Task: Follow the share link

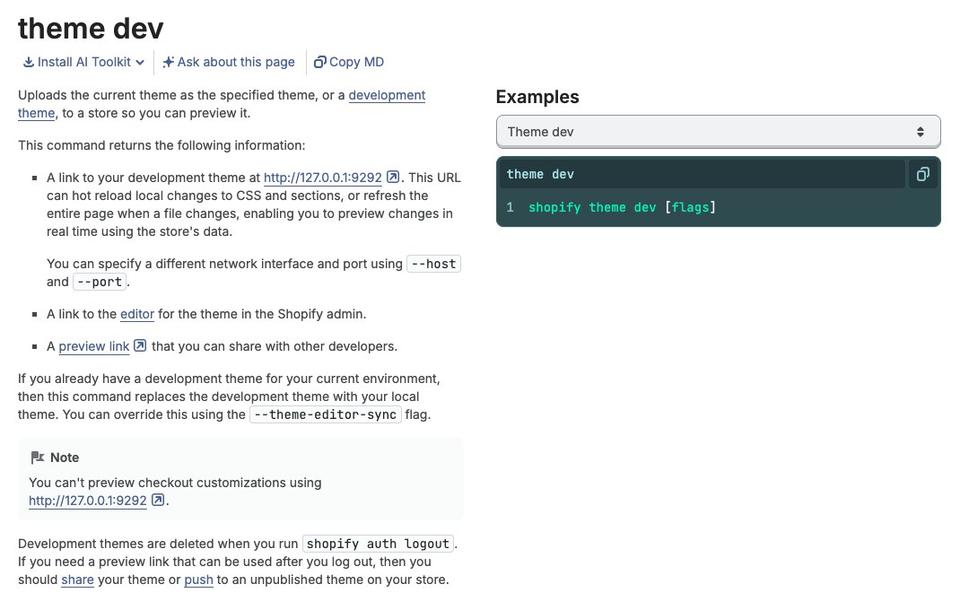Action: [77, 580]
